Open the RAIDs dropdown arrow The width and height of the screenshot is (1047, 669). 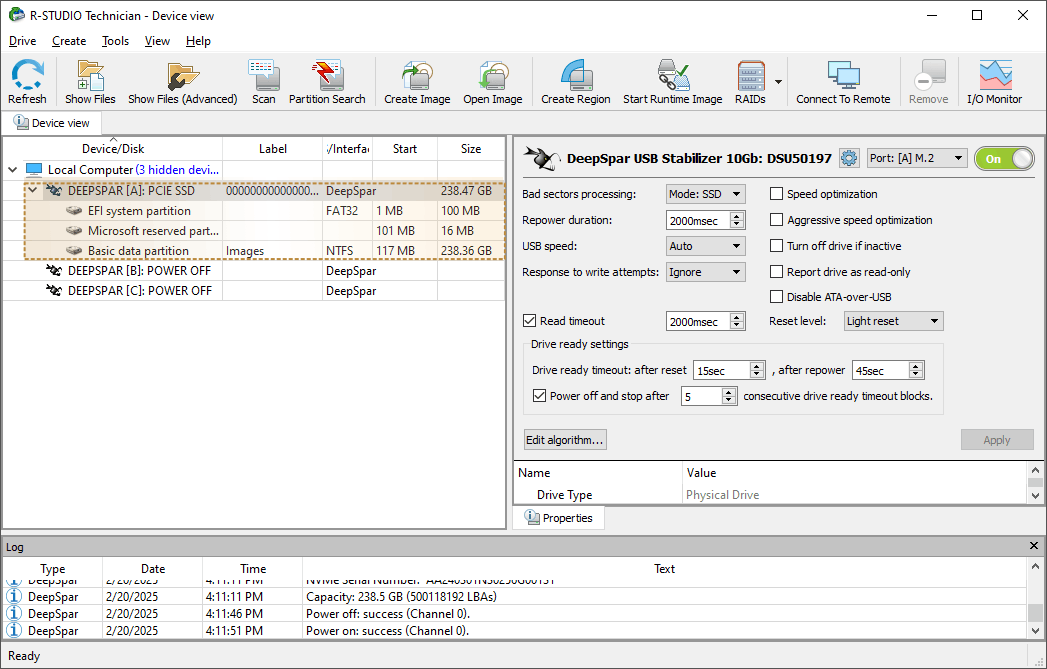(x=778, y=81)
